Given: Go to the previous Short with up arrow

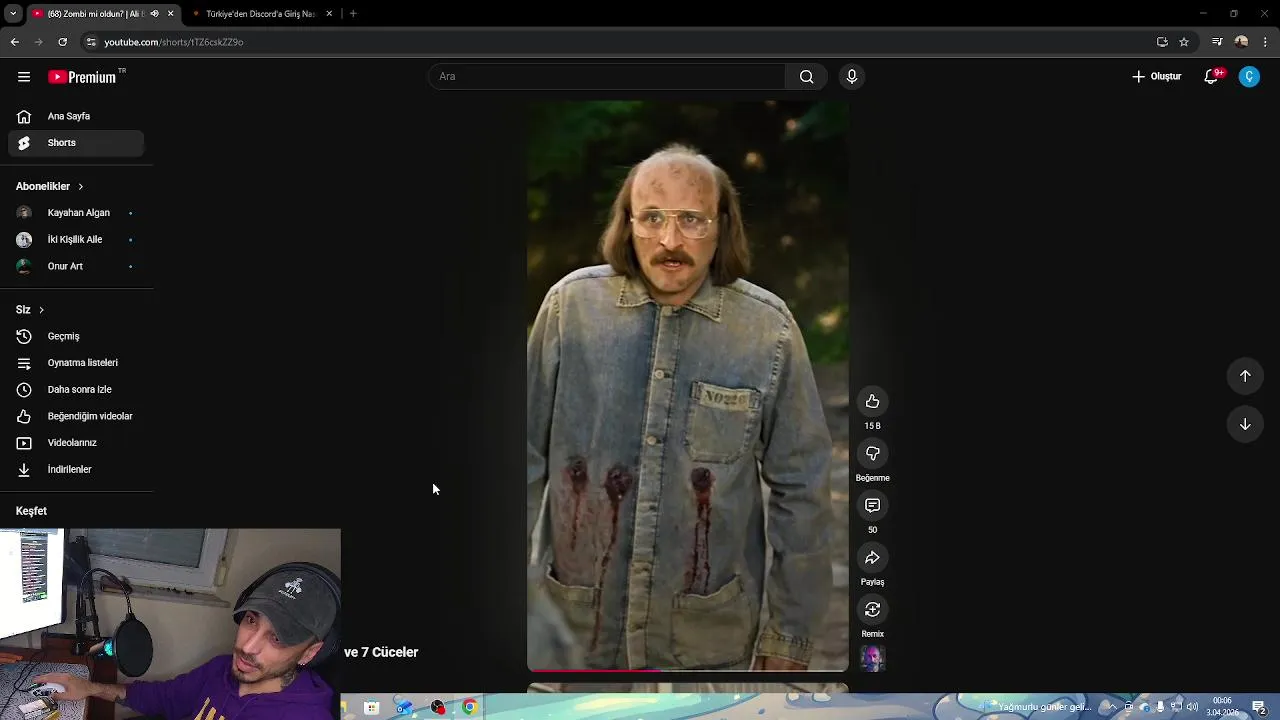Looking at the screenshot, I should point(1245,376).
